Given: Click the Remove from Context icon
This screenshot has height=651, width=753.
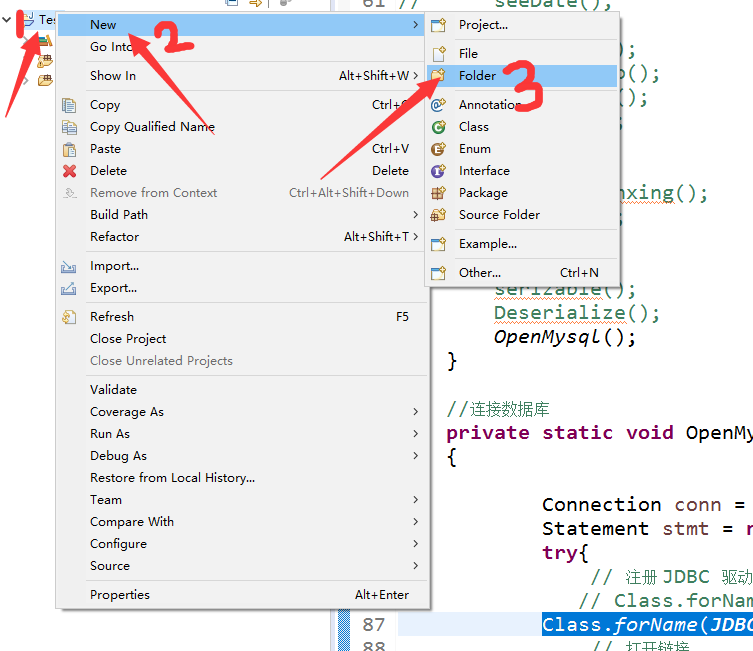Looking at the screenshot, I should [70, 193].
